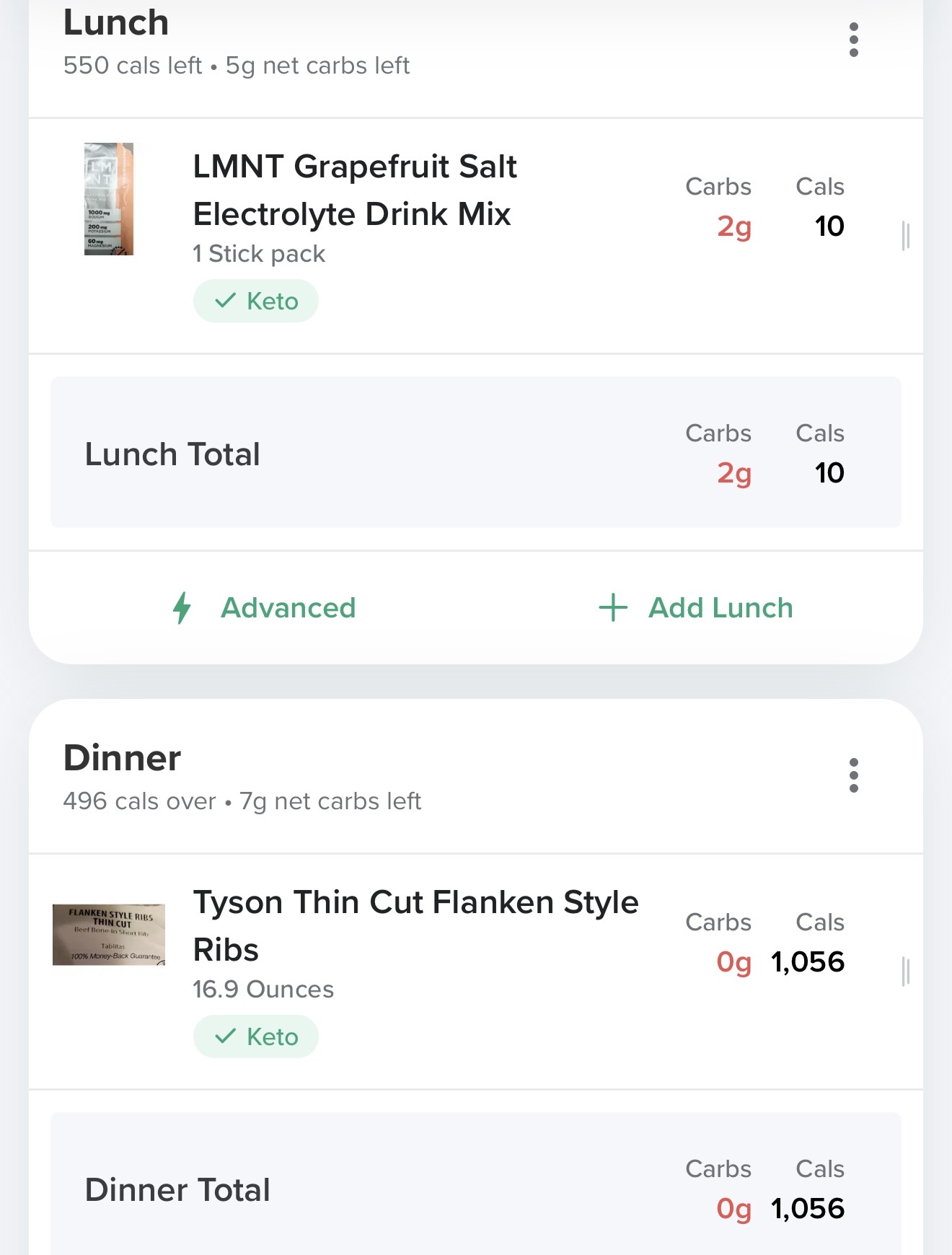
Task: Tap the Keto checkmark on LMNT item
Action: click(x=226, y=300)
